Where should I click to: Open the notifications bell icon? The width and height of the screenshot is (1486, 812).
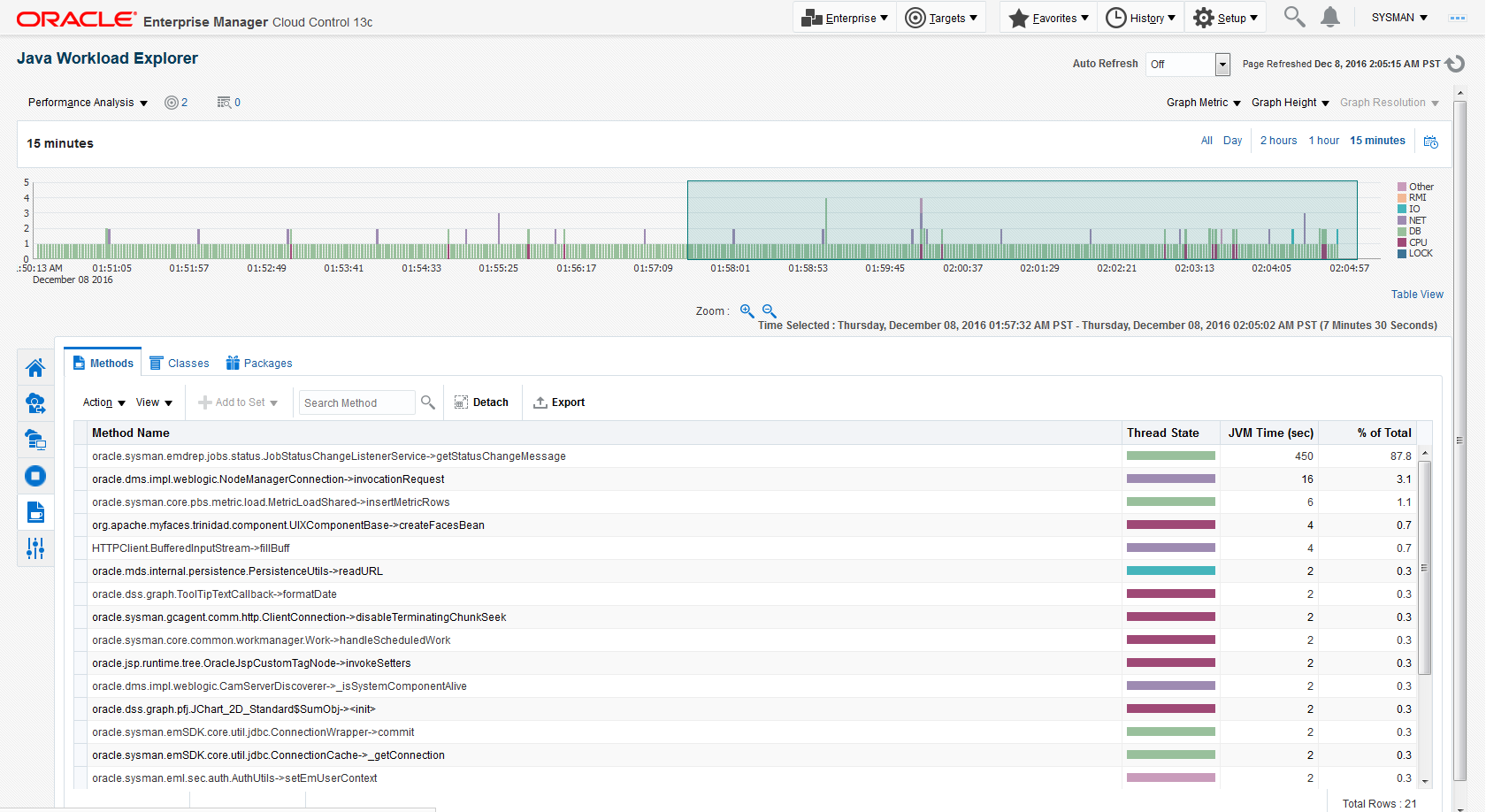click(1330, 17)
